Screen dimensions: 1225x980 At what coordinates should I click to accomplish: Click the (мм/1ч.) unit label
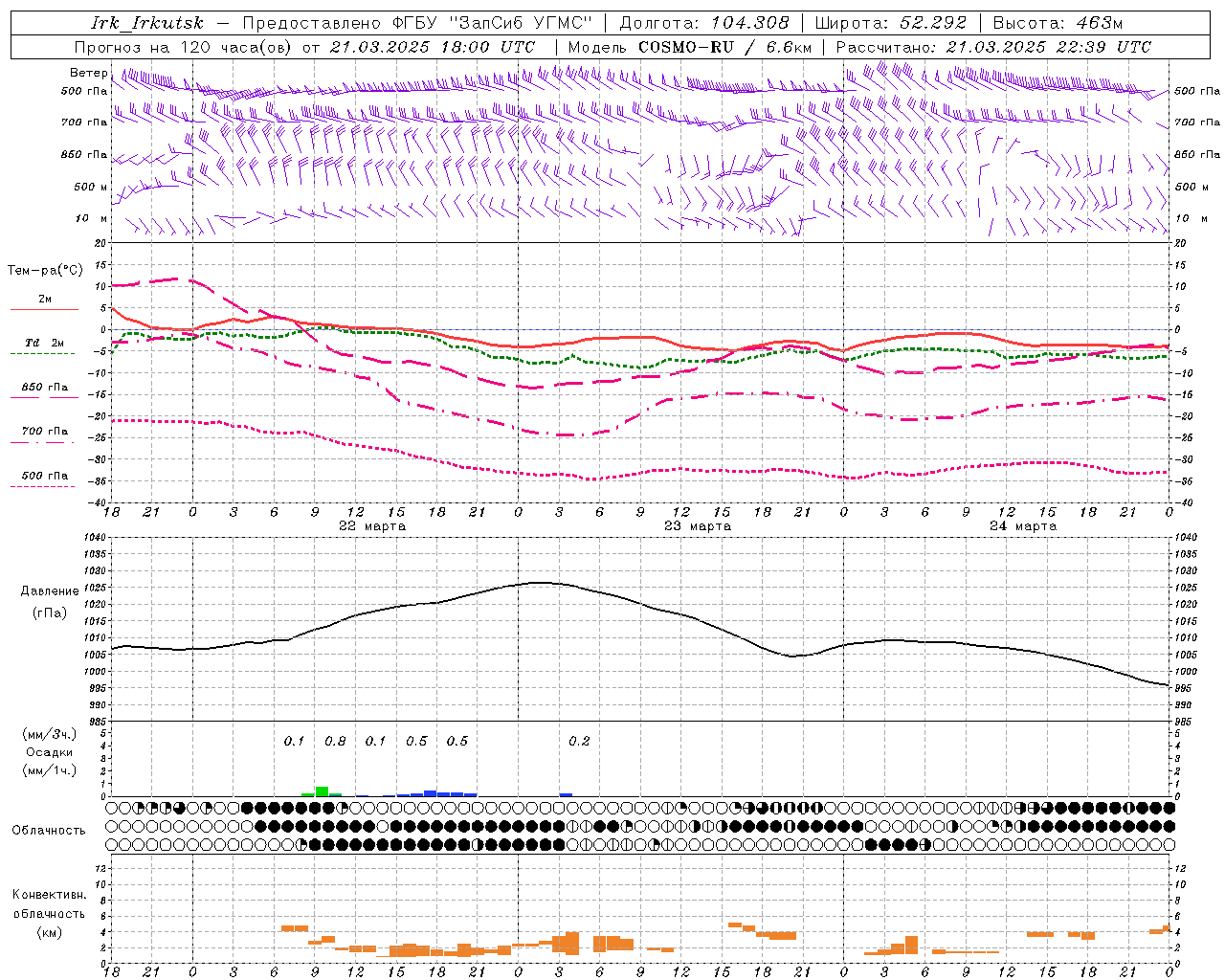click(49, 770)
